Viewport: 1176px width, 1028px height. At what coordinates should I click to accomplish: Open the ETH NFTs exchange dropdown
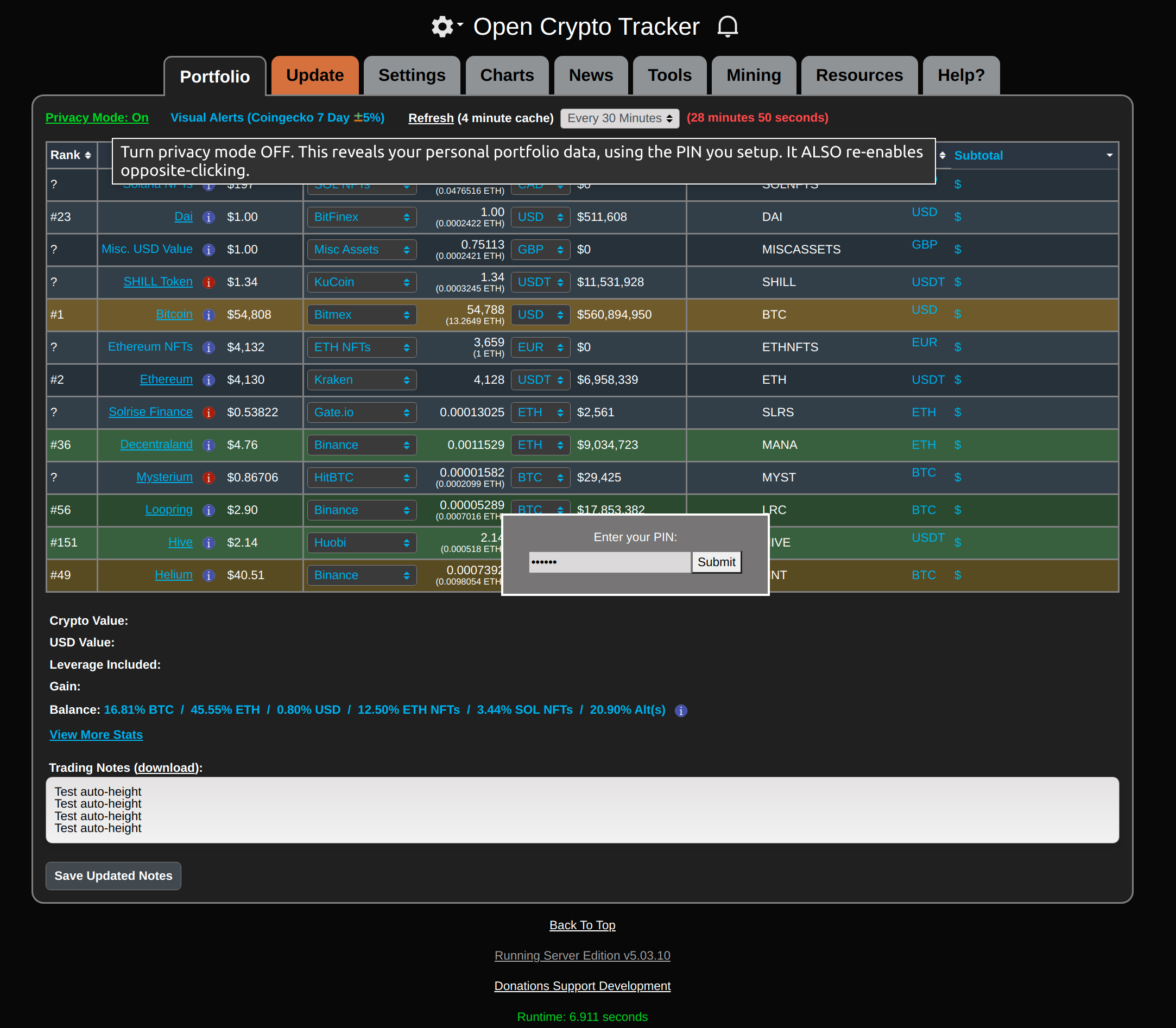click(362, 347)
